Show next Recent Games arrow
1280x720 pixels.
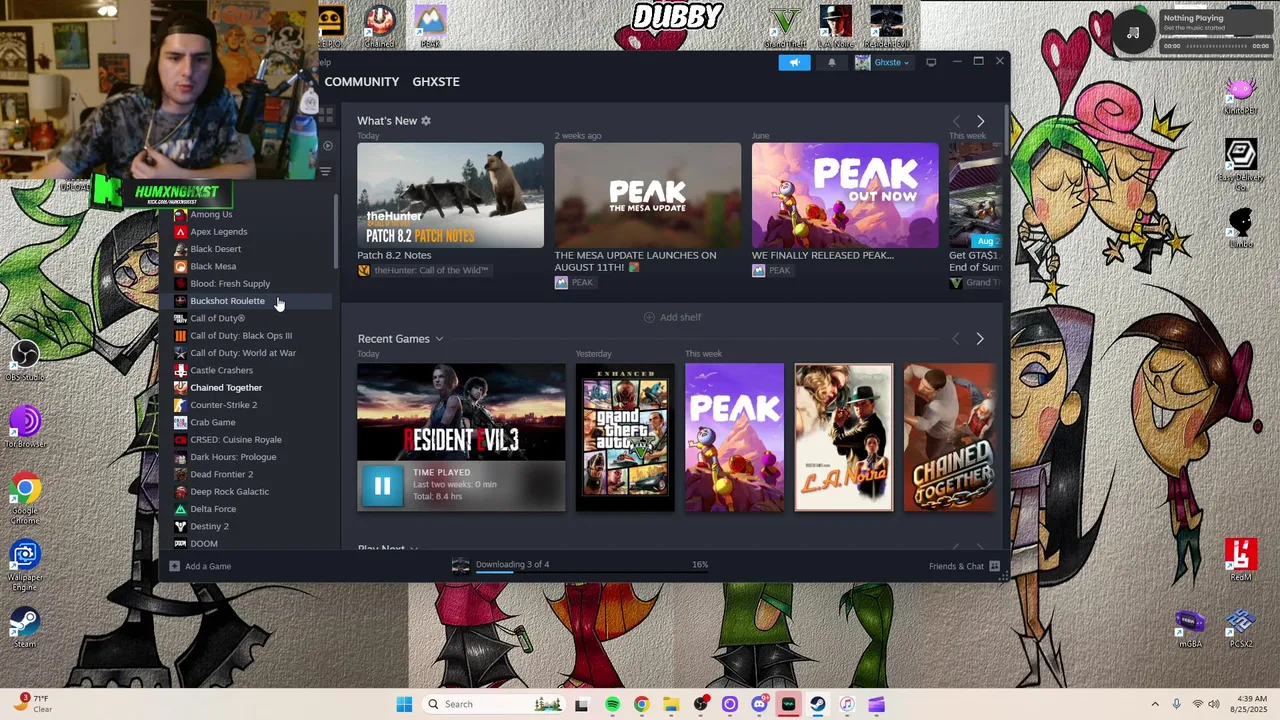980,339
